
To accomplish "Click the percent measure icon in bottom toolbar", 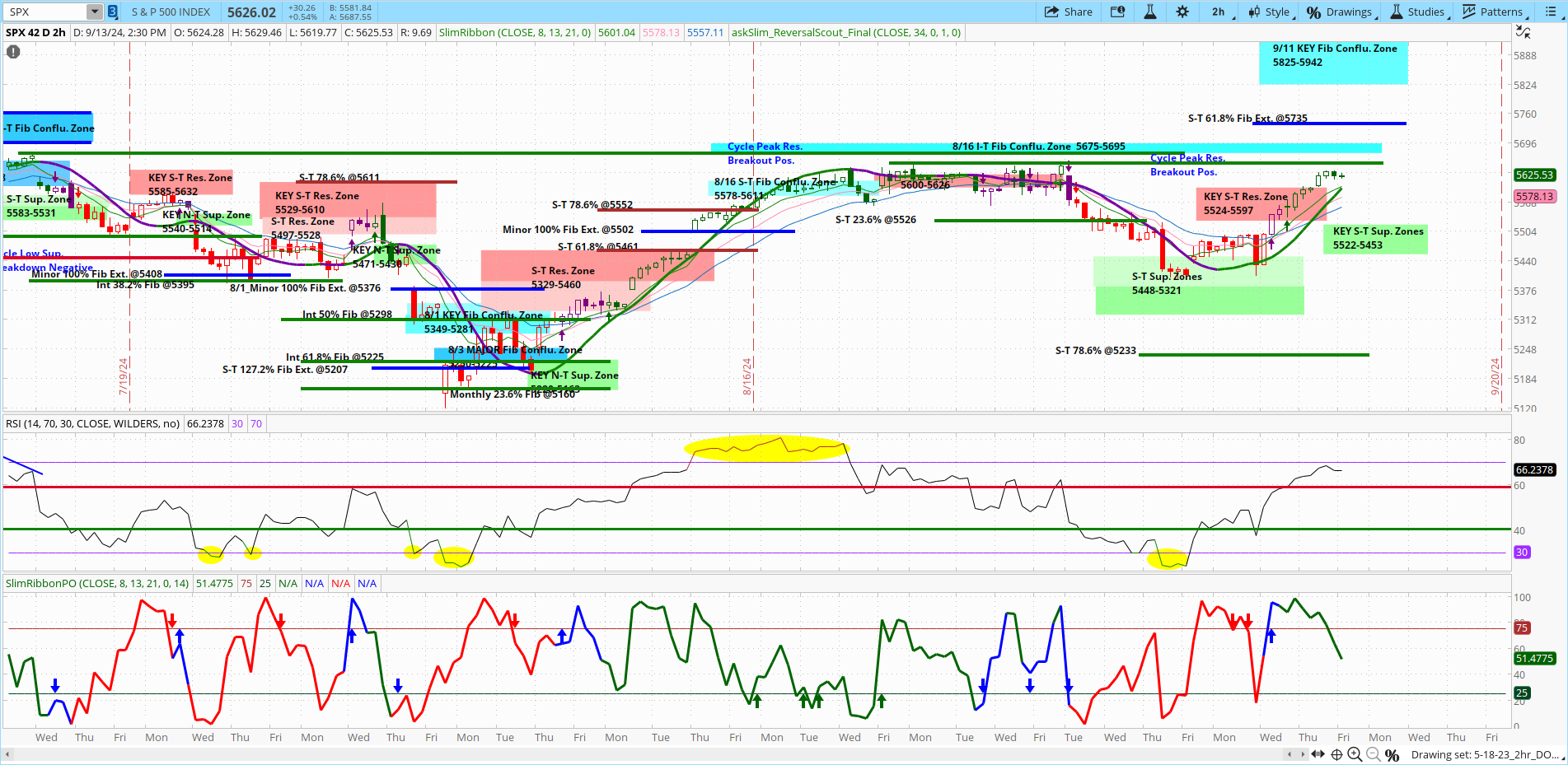I will [x=1392, y=754].
